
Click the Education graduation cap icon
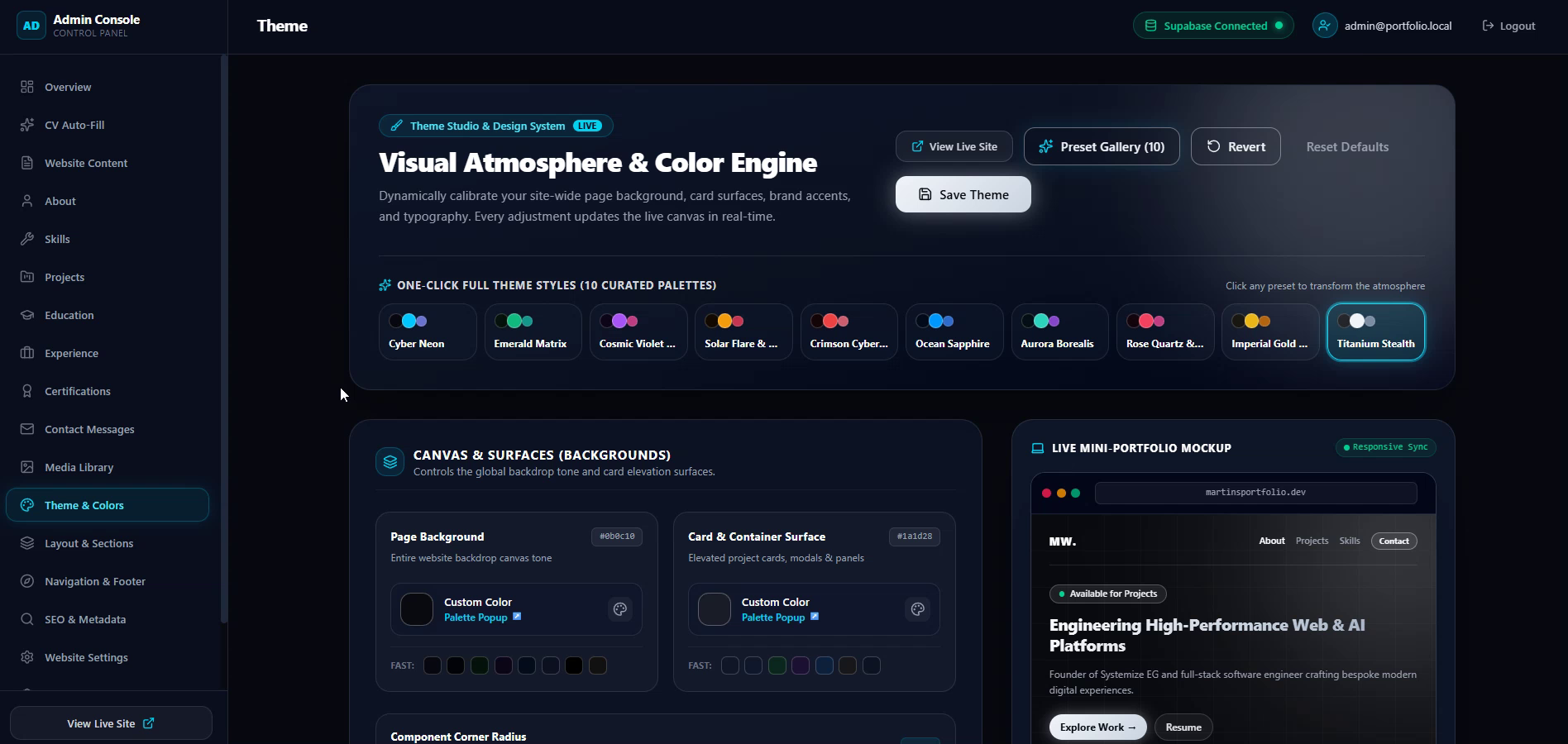pos(27,315)
